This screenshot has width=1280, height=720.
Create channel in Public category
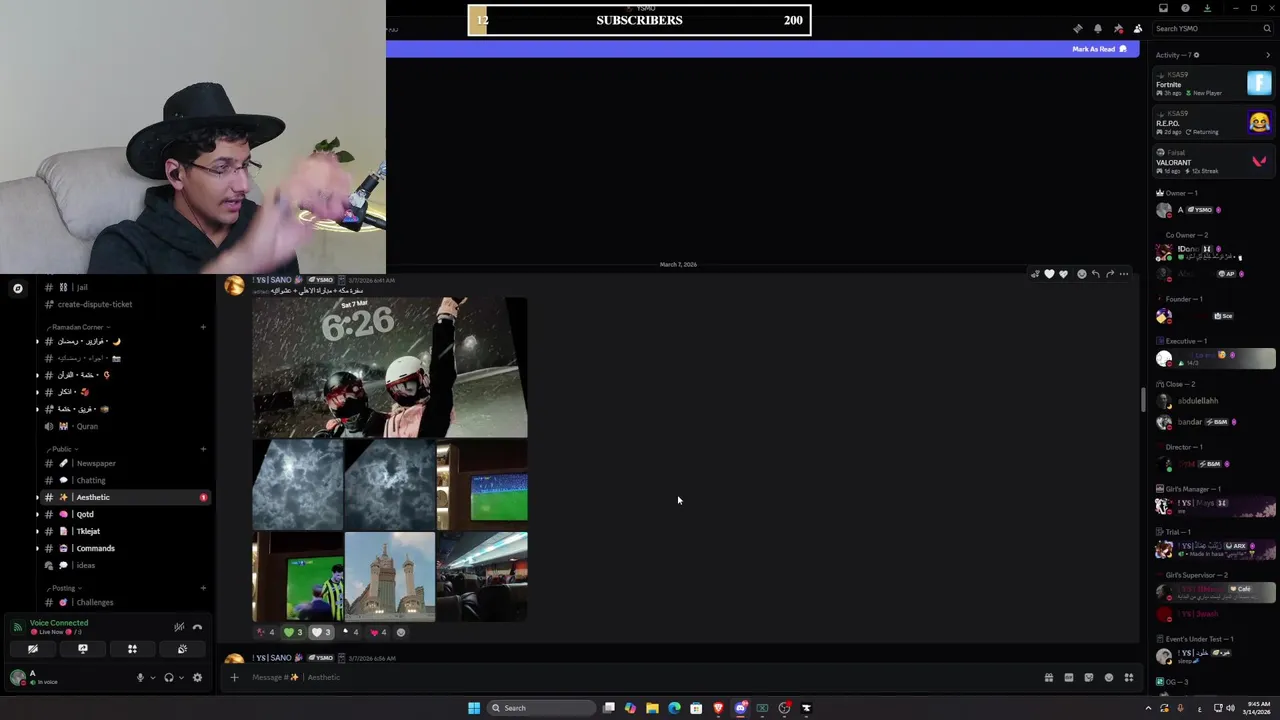tap(203, 449)
